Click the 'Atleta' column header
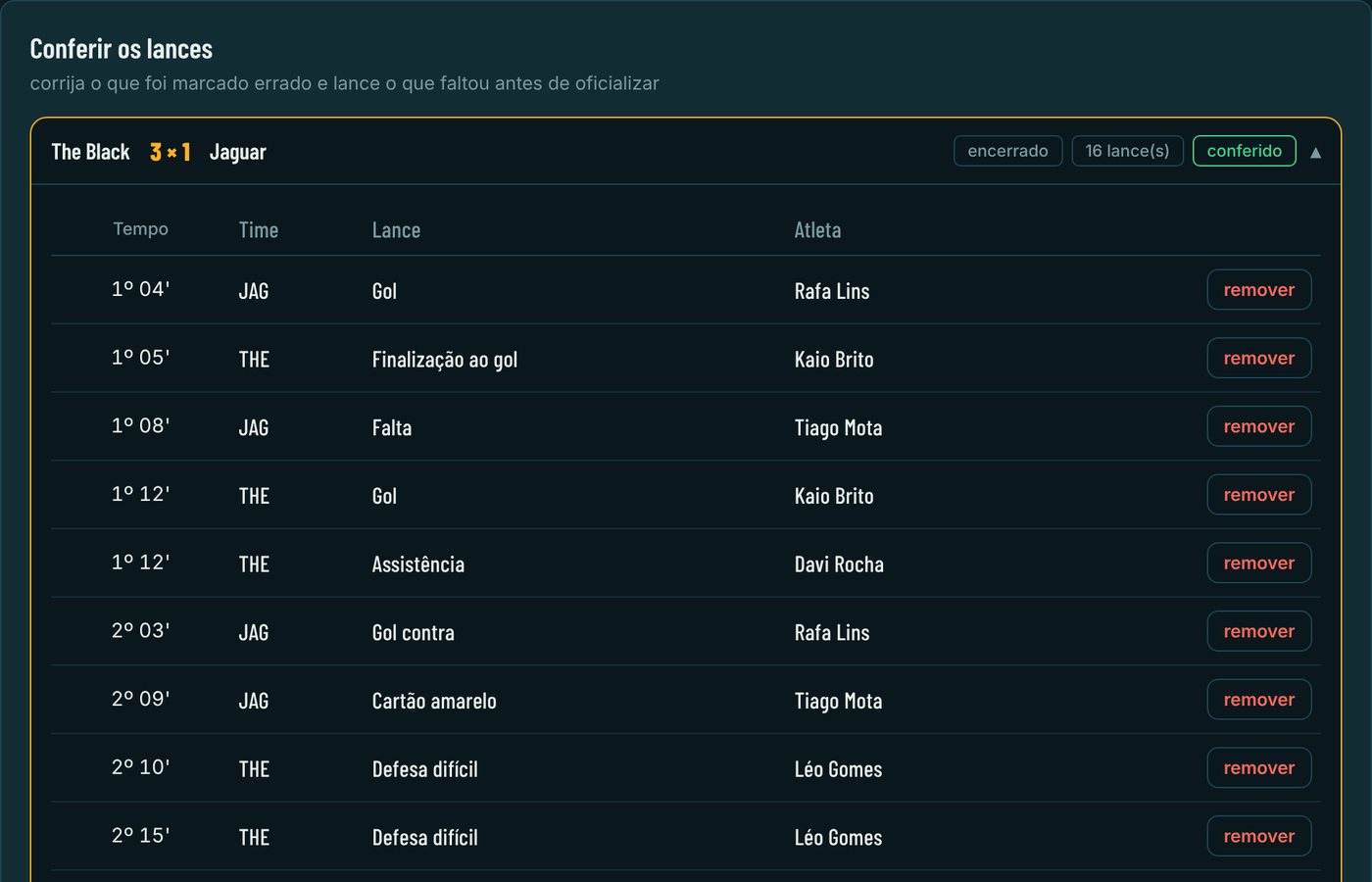 817,230
